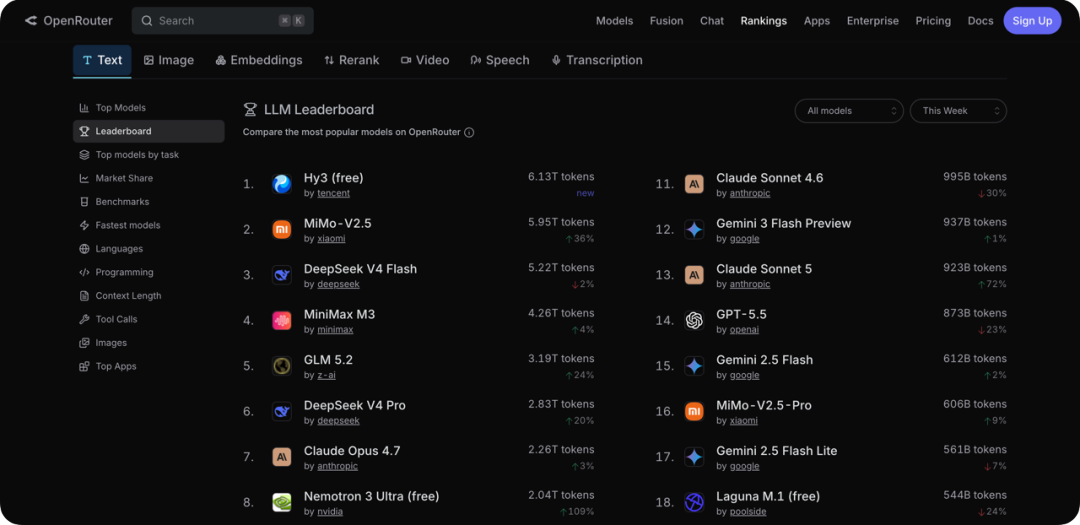Open the This Week time range dropdown

tap(958, 111)
